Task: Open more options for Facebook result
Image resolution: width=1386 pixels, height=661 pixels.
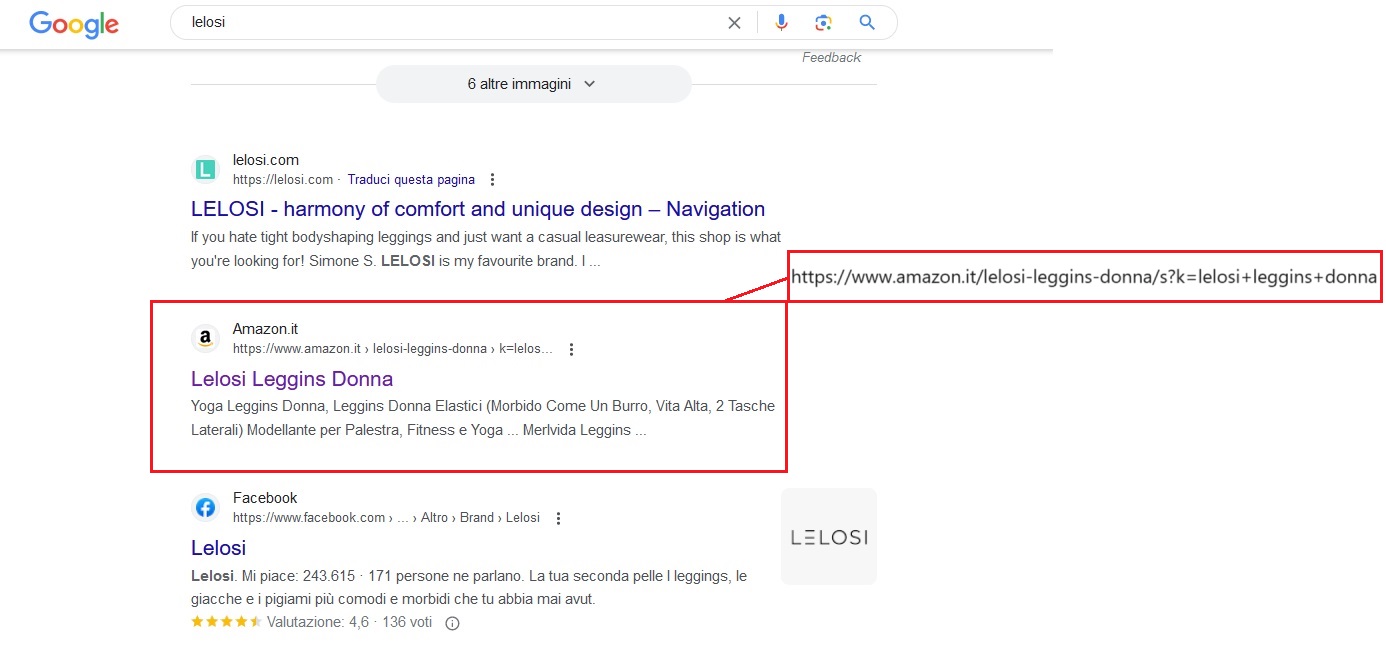Action: pyautogui.click(x=558, y=518)
